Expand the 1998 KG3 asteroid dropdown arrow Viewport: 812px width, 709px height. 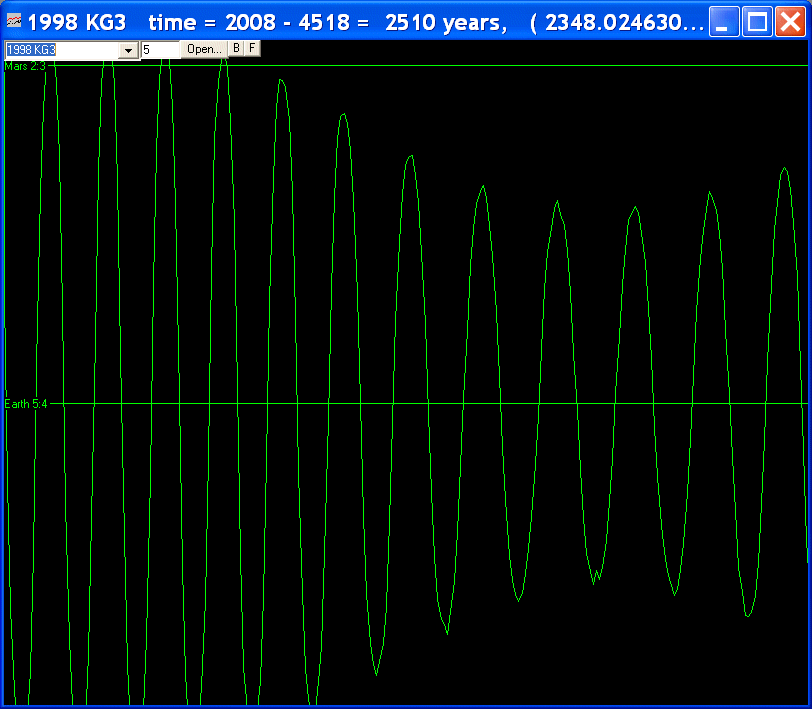[129, 50]
